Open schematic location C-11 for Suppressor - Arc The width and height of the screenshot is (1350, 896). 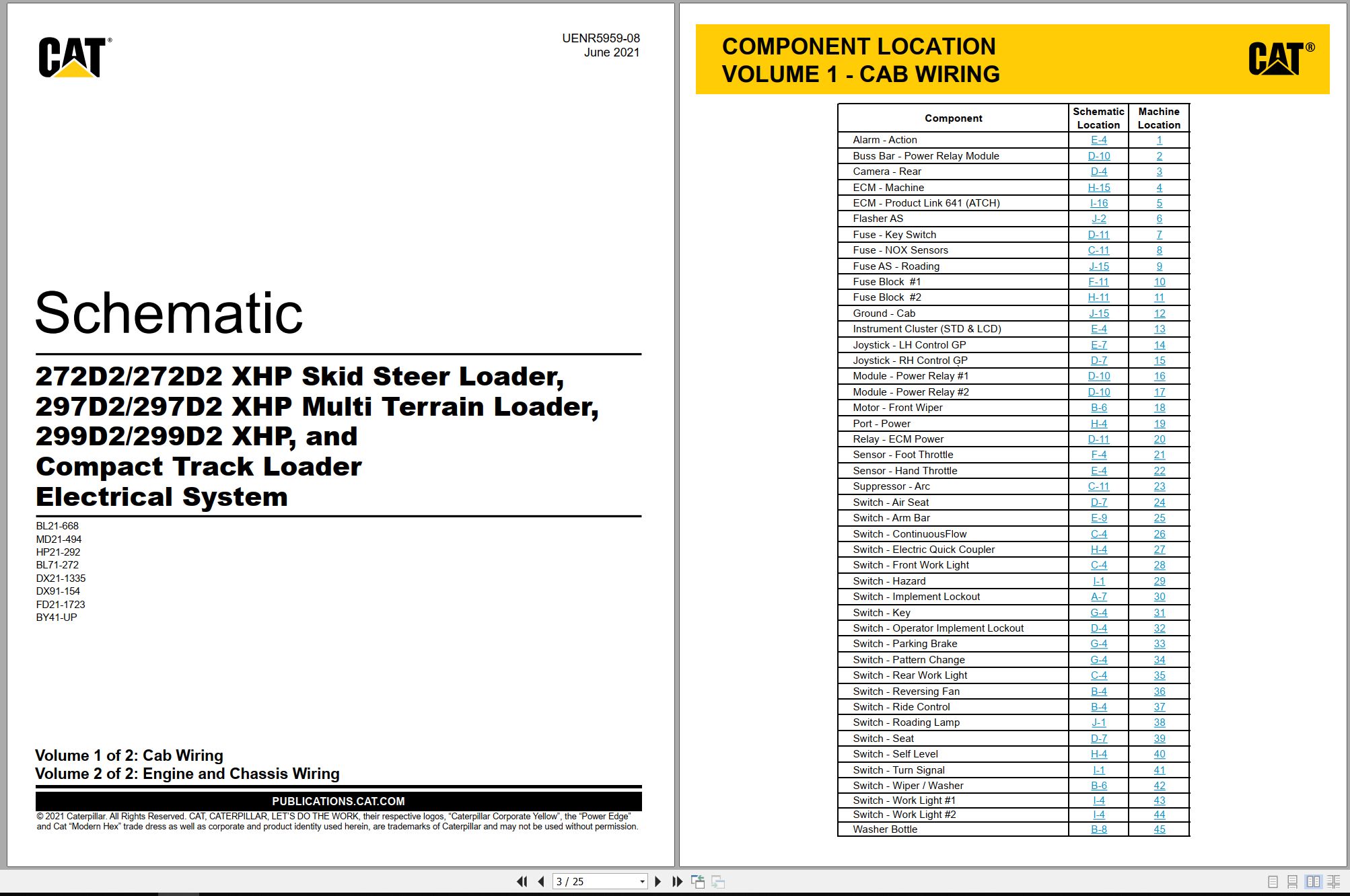1098,486
